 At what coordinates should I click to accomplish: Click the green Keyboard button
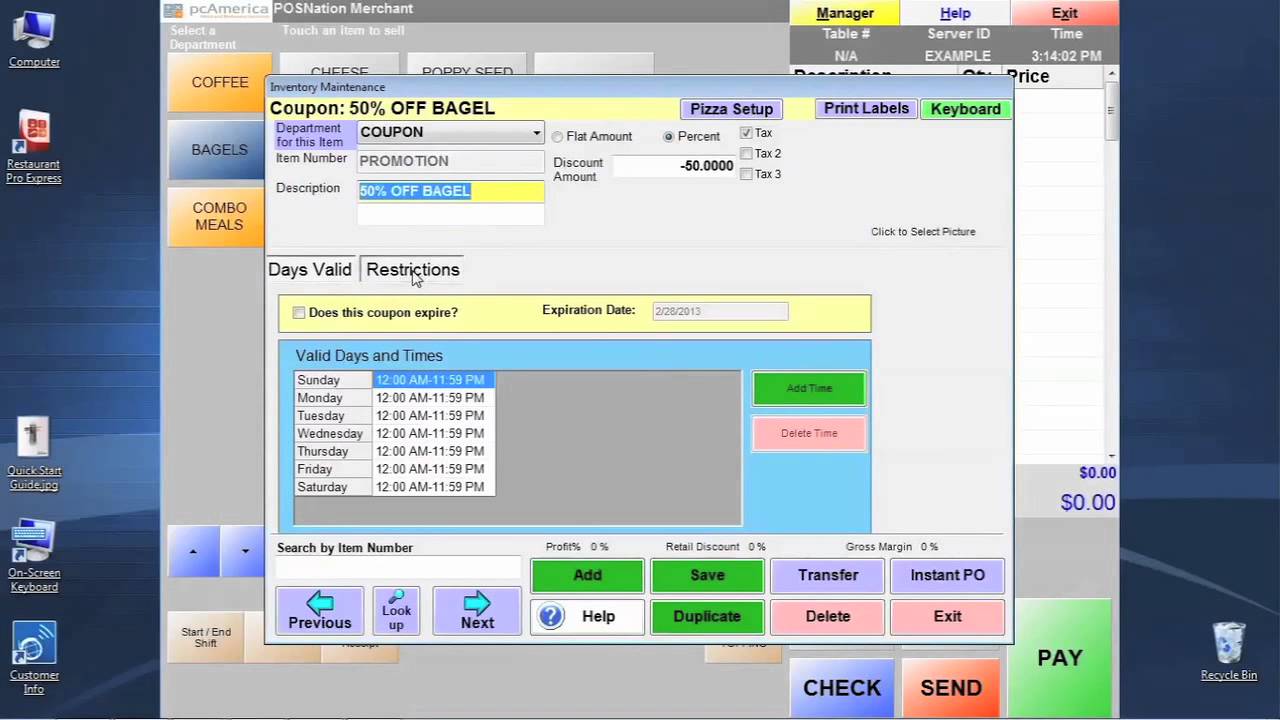pyautogui.click(x=965, y=109)
